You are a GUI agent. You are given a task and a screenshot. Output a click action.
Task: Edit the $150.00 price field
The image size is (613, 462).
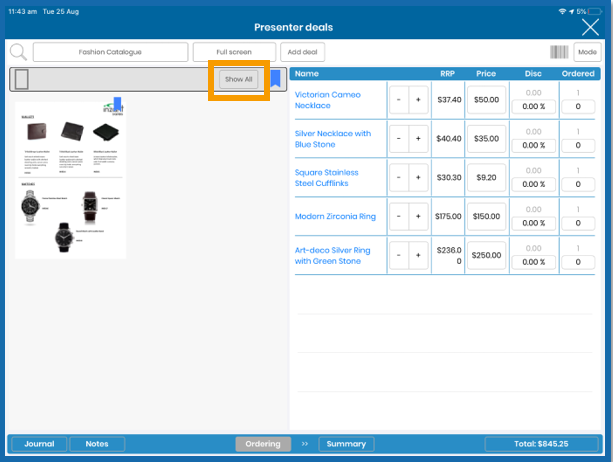click(x=486, y=216)
